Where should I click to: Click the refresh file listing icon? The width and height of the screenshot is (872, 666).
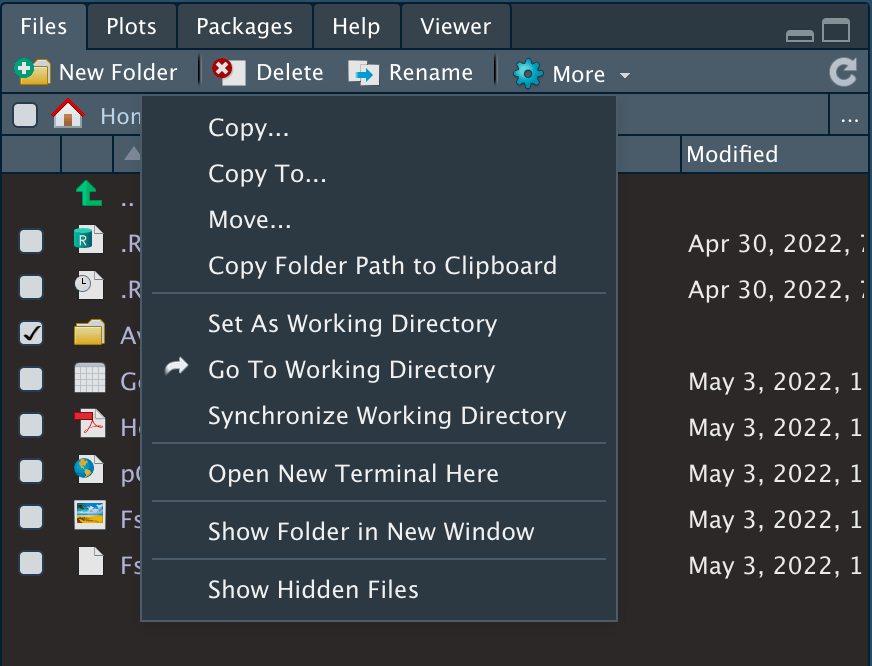843,73
